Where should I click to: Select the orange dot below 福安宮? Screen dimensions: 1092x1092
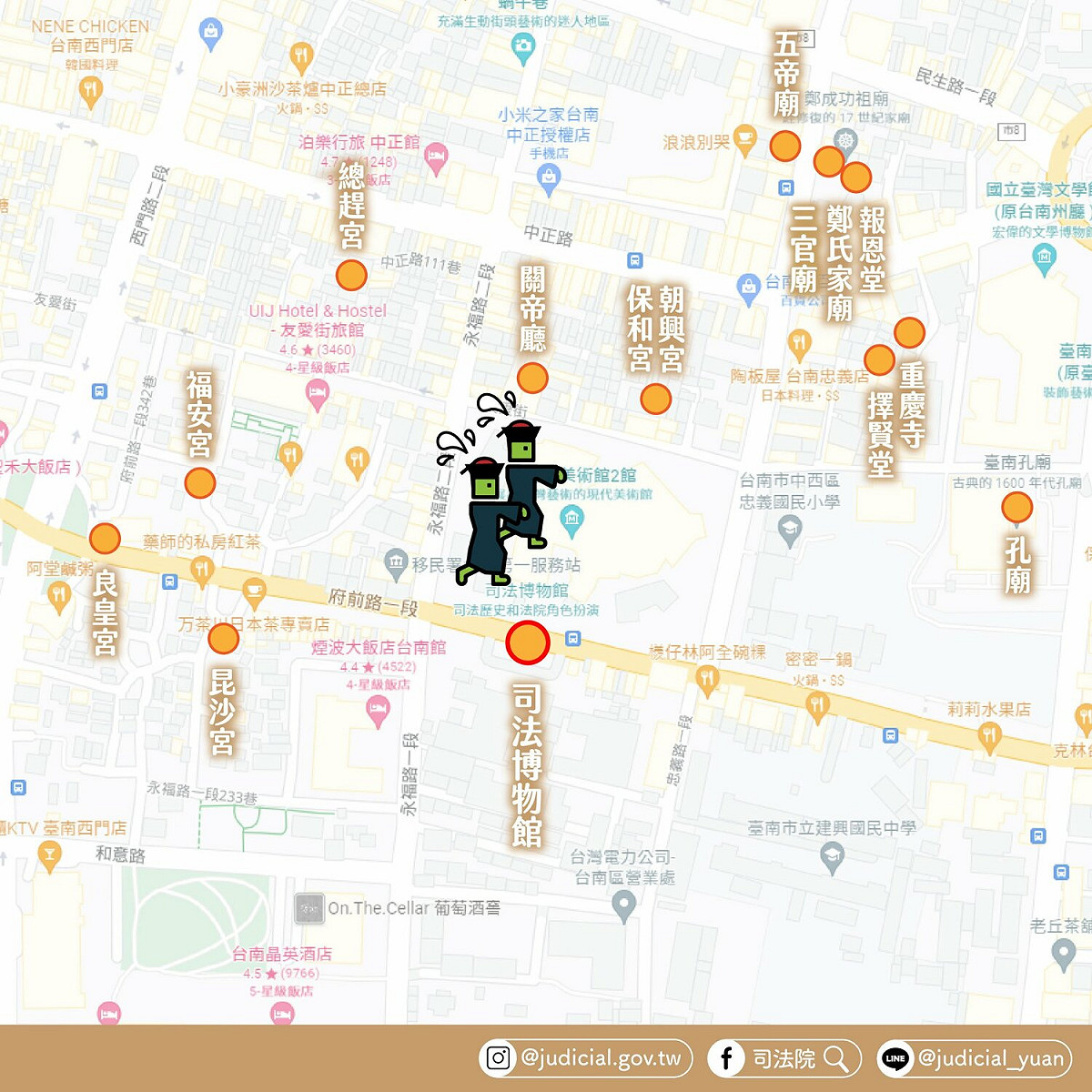coord(200,482)
